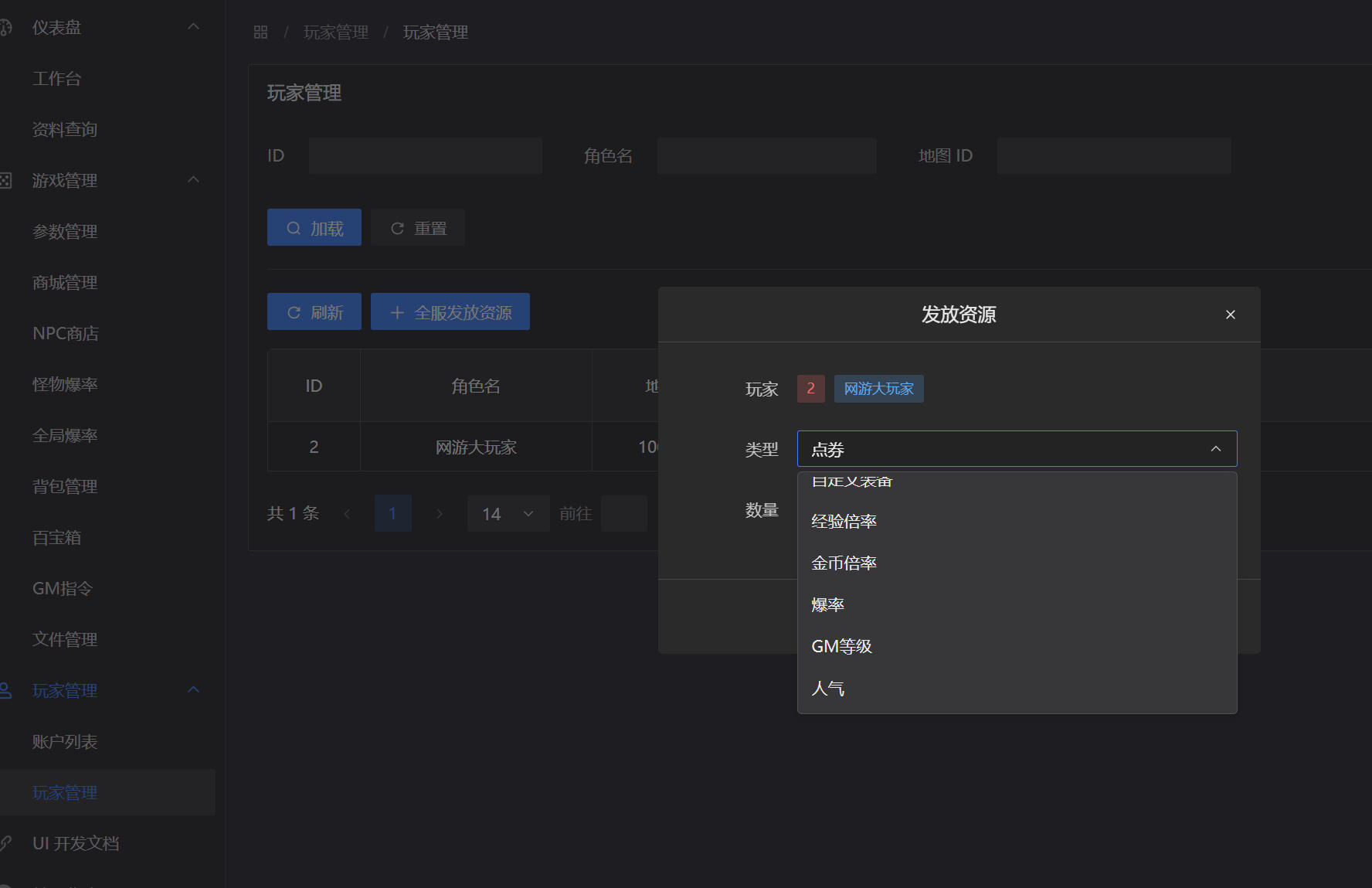This screenshot has height=888, width=1372.
Task: Click the dashboard gauge icon beside 仪表盘
Action: pos(7,27)
